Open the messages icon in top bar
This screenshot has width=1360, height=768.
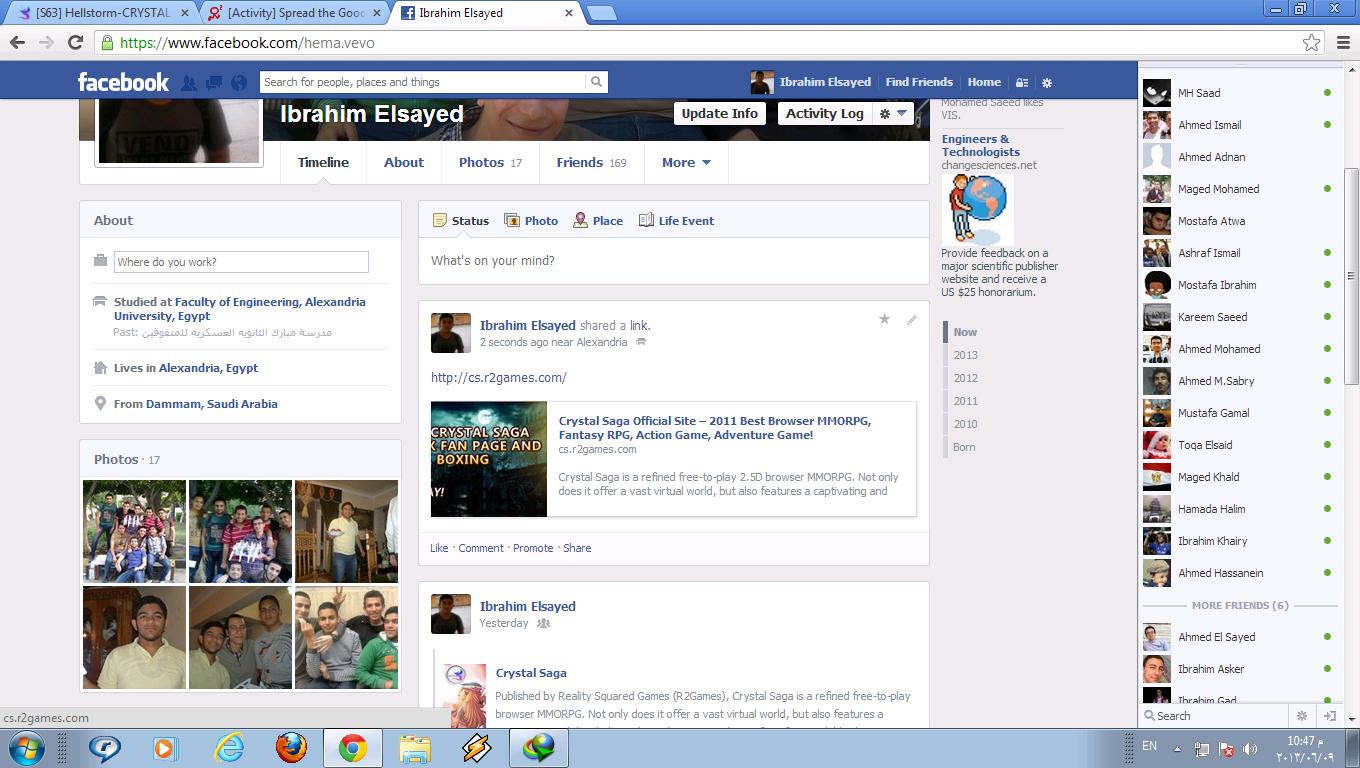(x=213, y=83)
